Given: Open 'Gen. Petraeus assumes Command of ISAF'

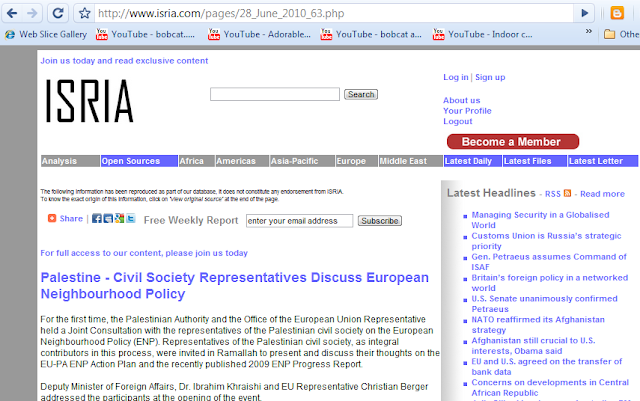Looking at the screenshot, I should [549, 262].
